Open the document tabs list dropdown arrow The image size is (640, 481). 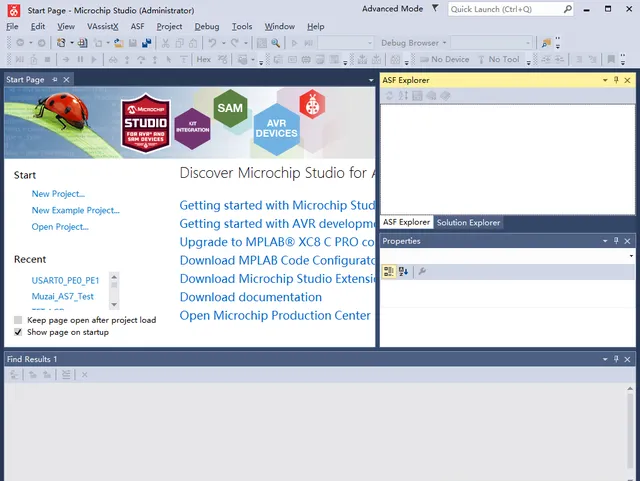click(x=371, y=80)
